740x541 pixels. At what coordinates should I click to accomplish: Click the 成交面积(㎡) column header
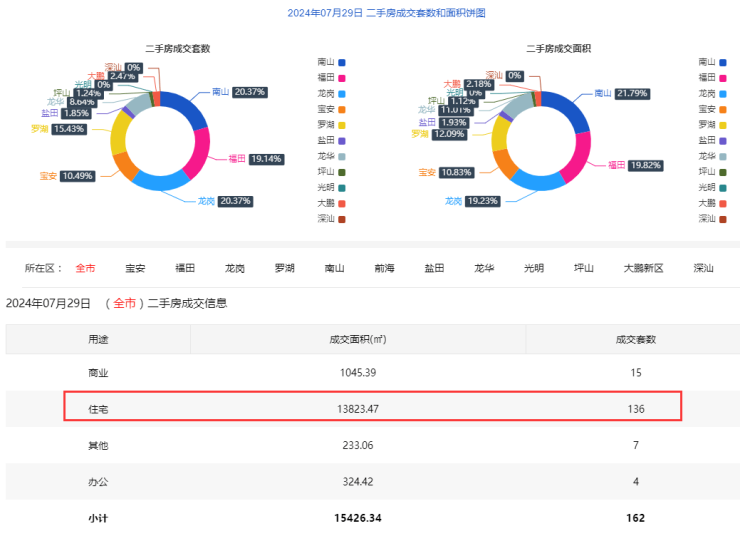(358, 339)
